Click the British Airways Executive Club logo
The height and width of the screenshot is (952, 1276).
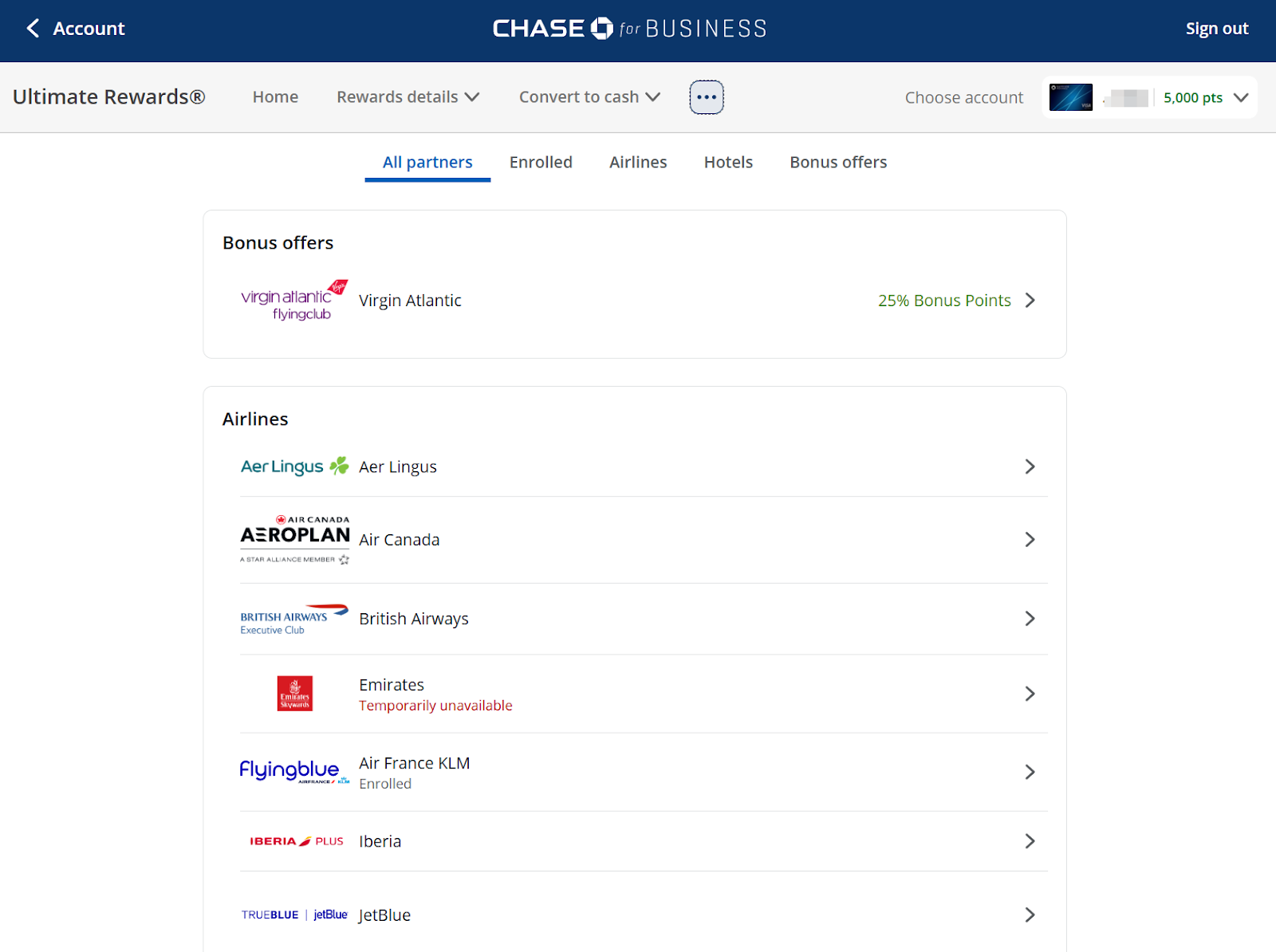point(294,620)
